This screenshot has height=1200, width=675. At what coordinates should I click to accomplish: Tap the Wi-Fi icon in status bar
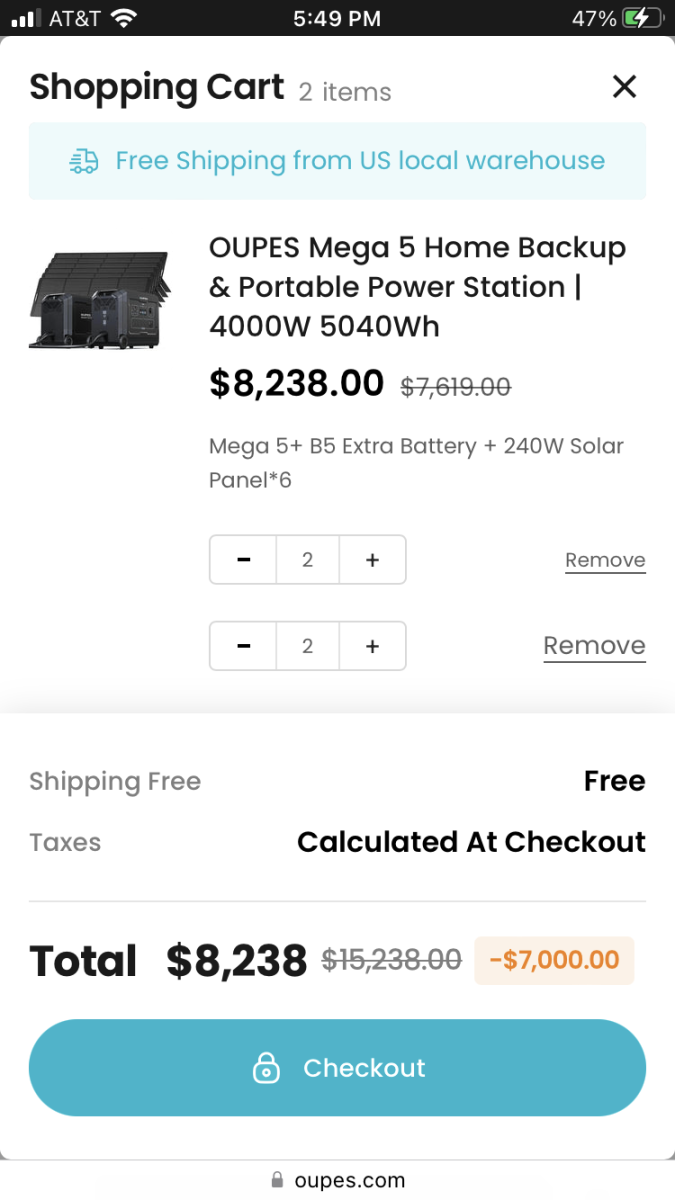(x=124, y=18)
